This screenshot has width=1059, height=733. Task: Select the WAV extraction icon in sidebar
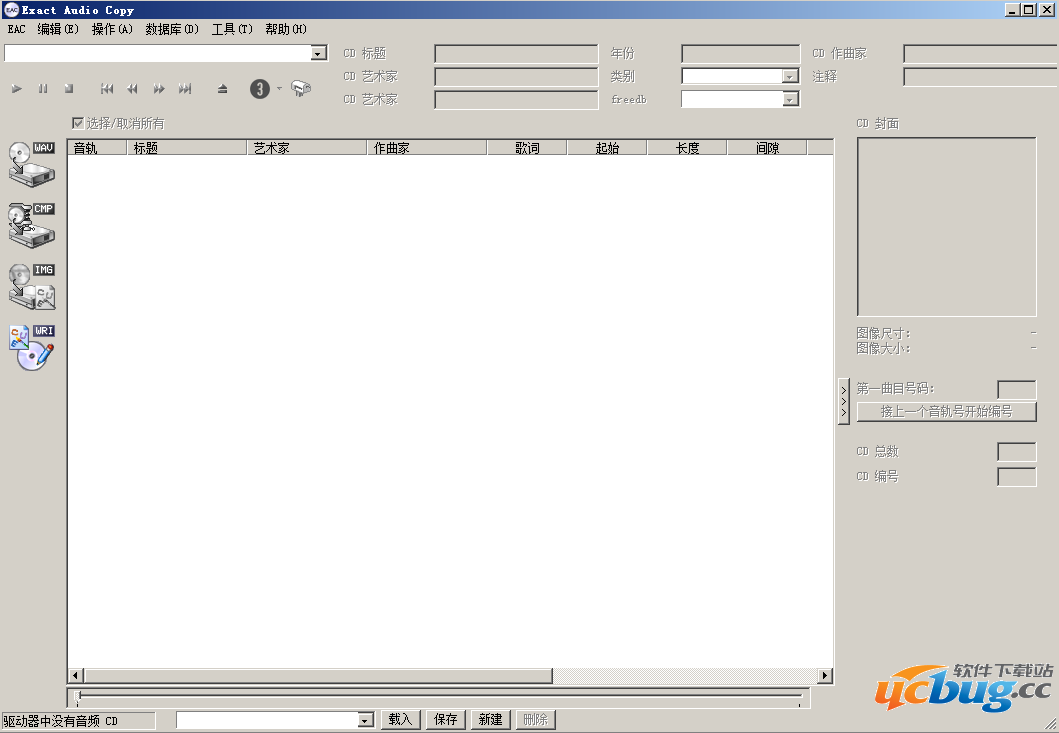31,163
